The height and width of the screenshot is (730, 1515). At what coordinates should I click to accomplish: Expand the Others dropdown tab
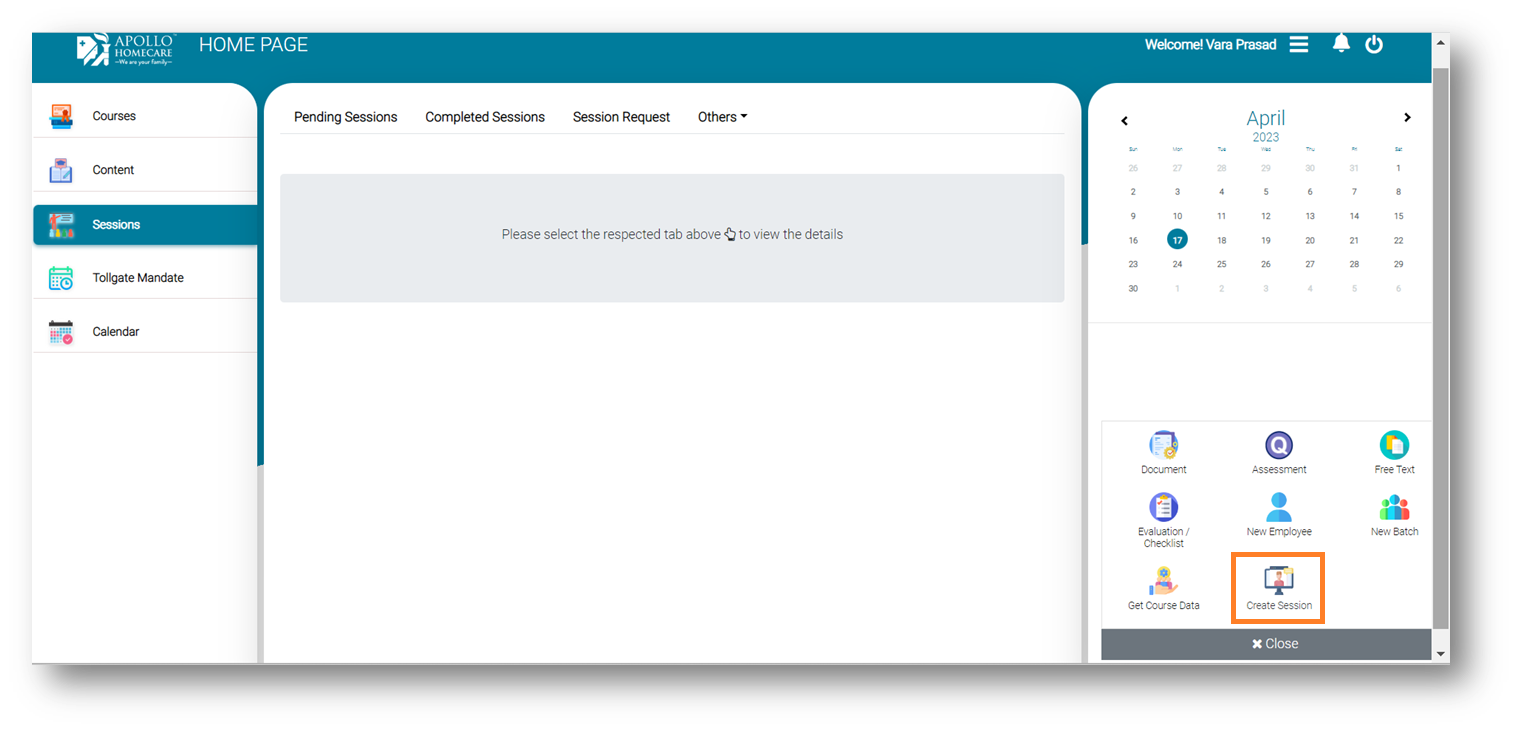click(722, 117)
